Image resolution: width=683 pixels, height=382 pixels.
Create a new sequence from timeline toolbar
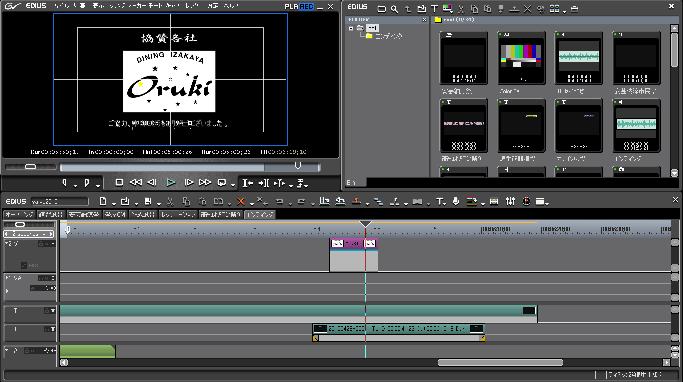tap(103, 201)
